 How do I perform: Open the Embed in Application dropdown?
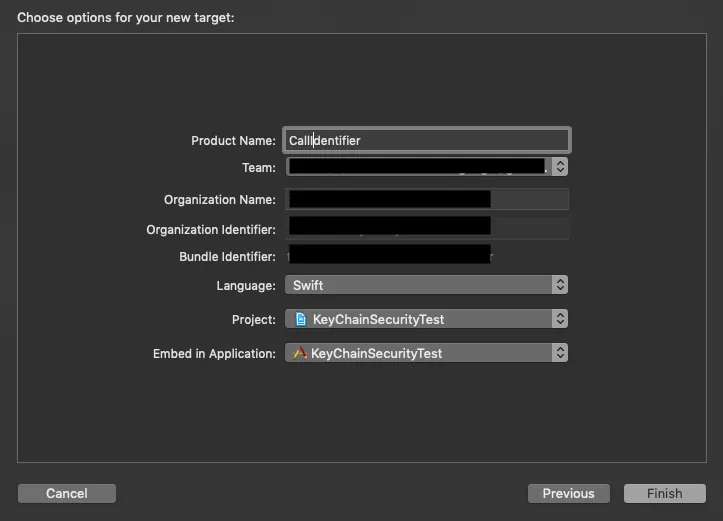point(420,353)
